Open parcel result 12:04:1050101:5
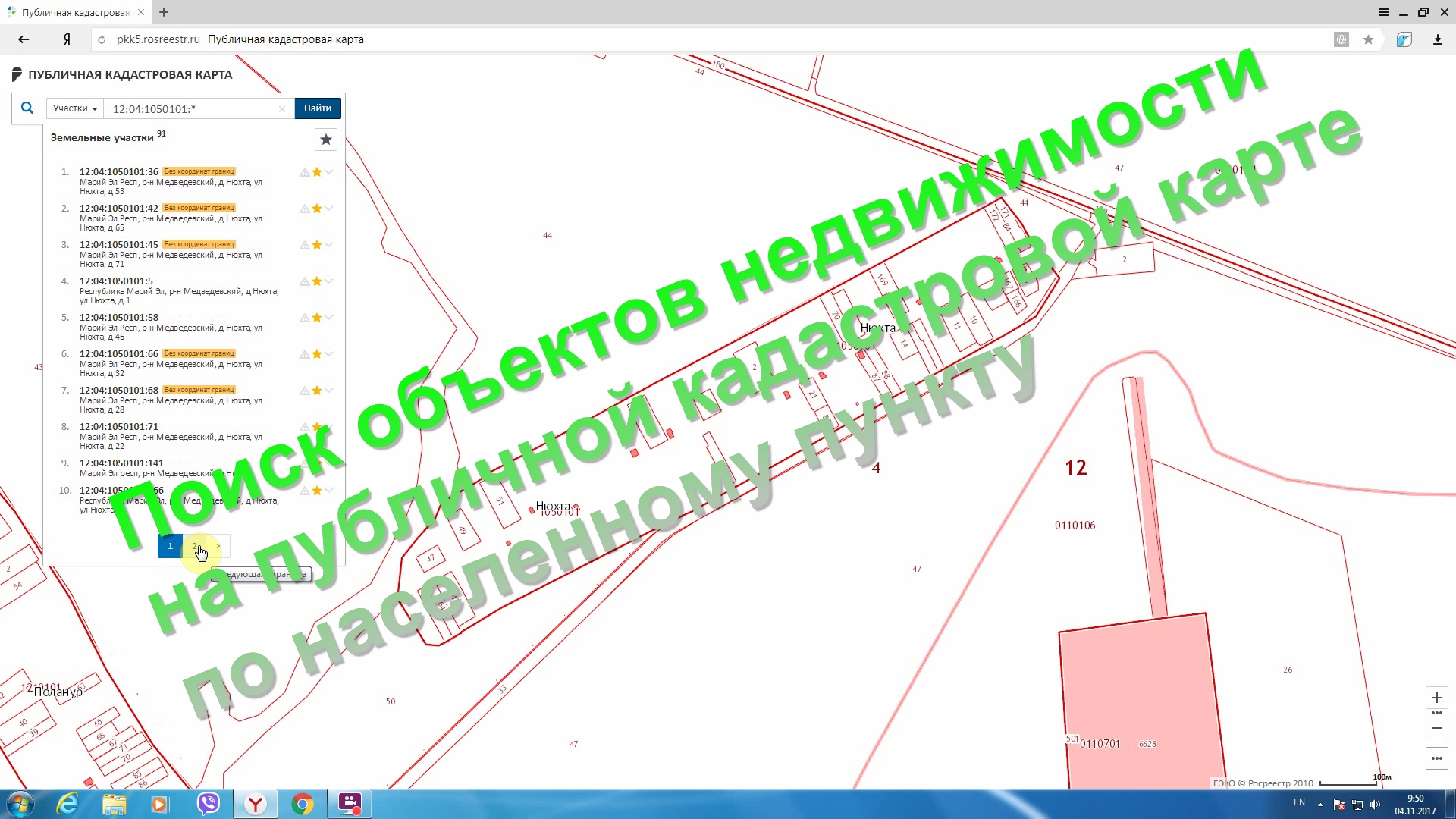Viewport: 1456px width, 819px height. coord(116,281)
